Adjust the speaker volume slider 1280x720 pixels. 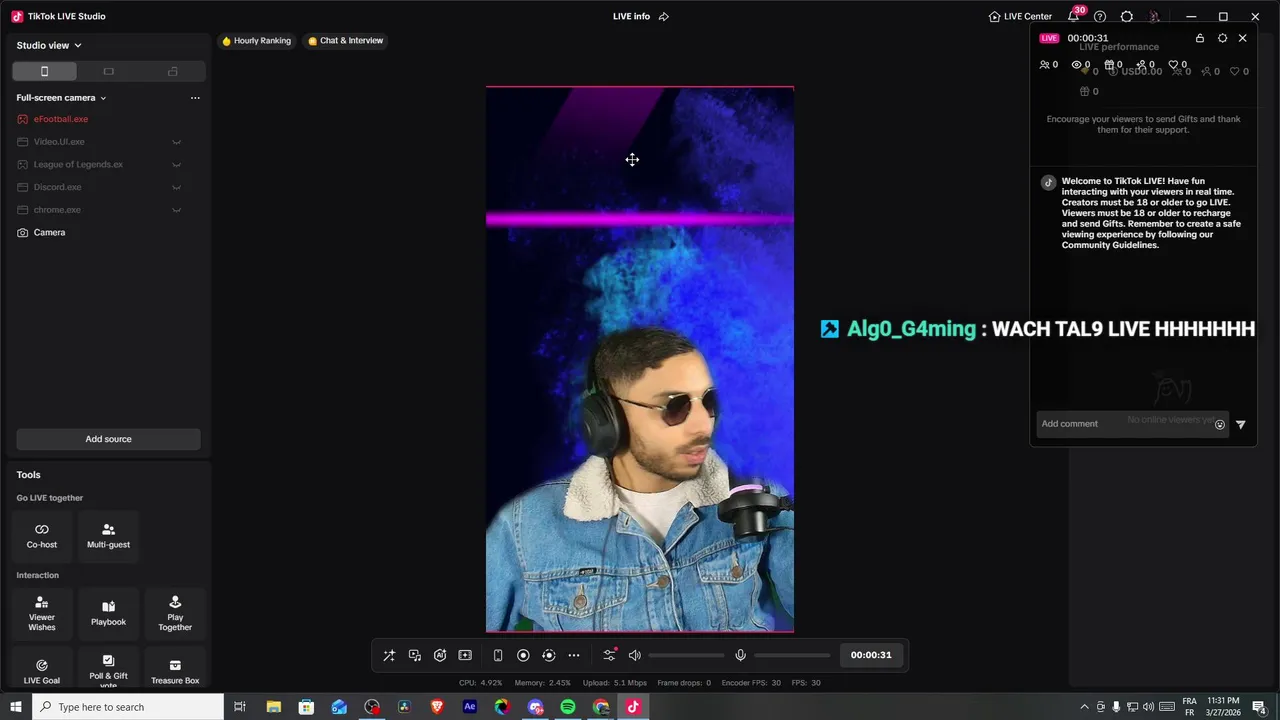tap(686, 655)
